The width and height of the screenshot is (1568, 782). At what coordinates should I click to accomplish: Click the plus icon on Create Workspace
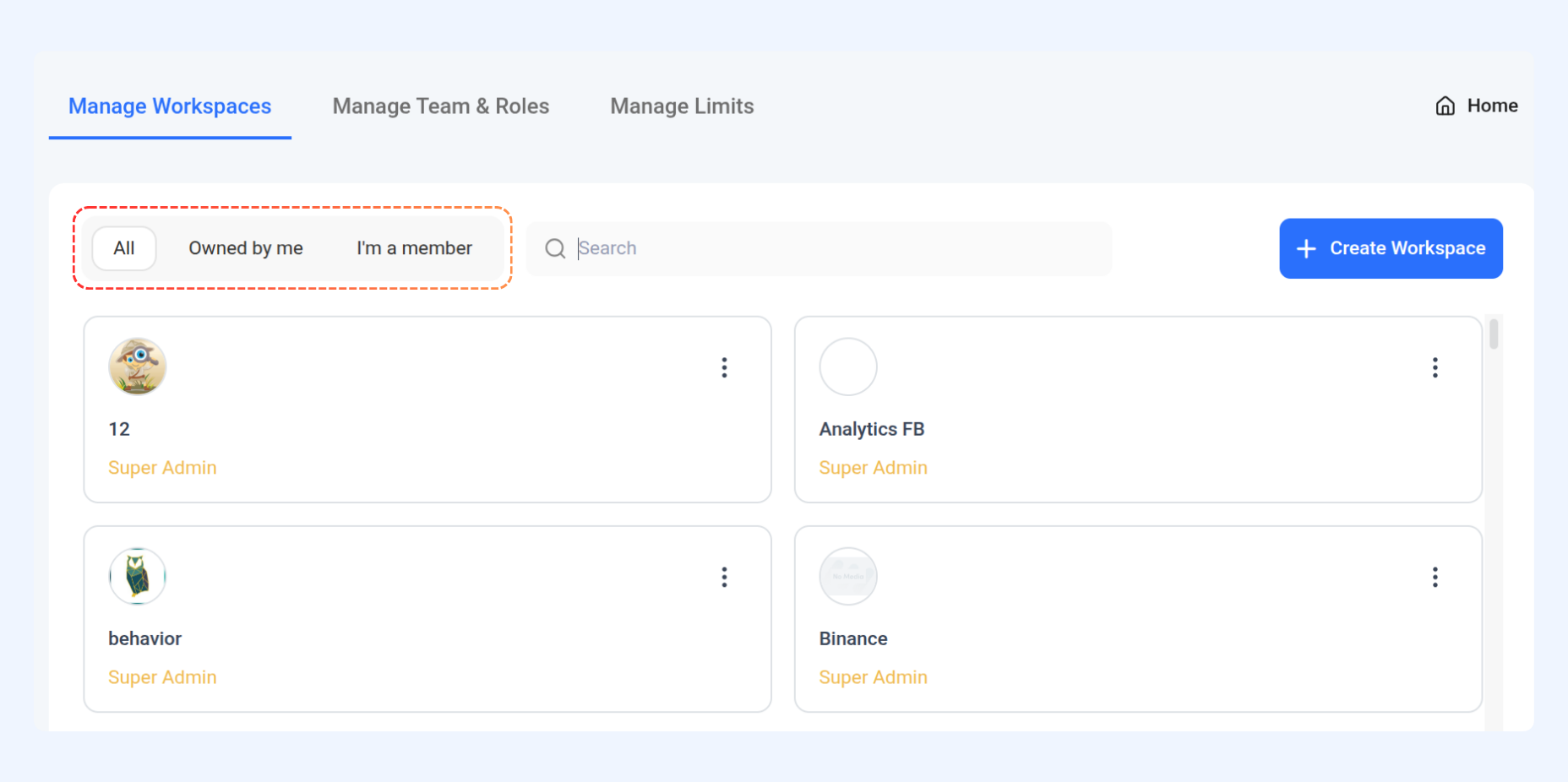point(1306,248)
